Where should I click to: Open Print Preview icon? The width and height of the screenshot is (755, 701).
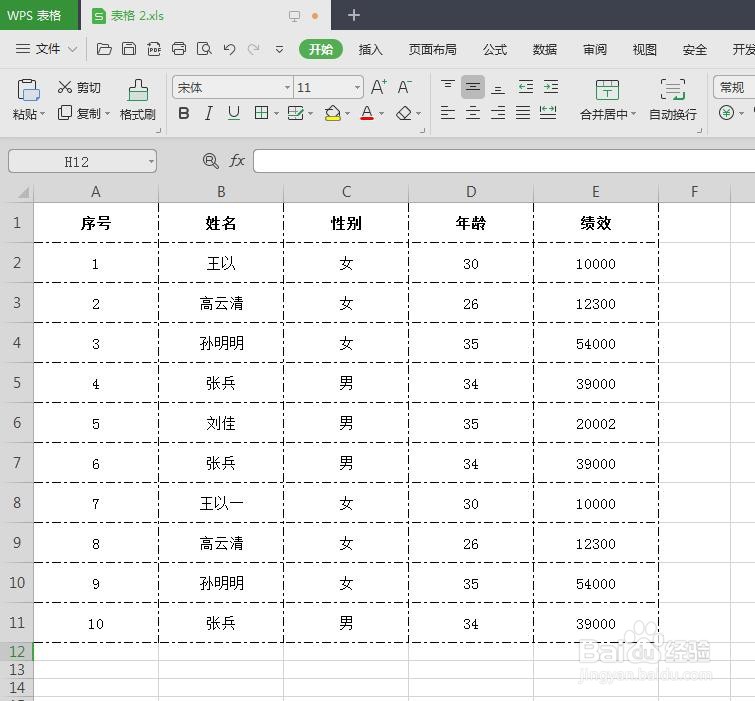click(x=204, y=49)
